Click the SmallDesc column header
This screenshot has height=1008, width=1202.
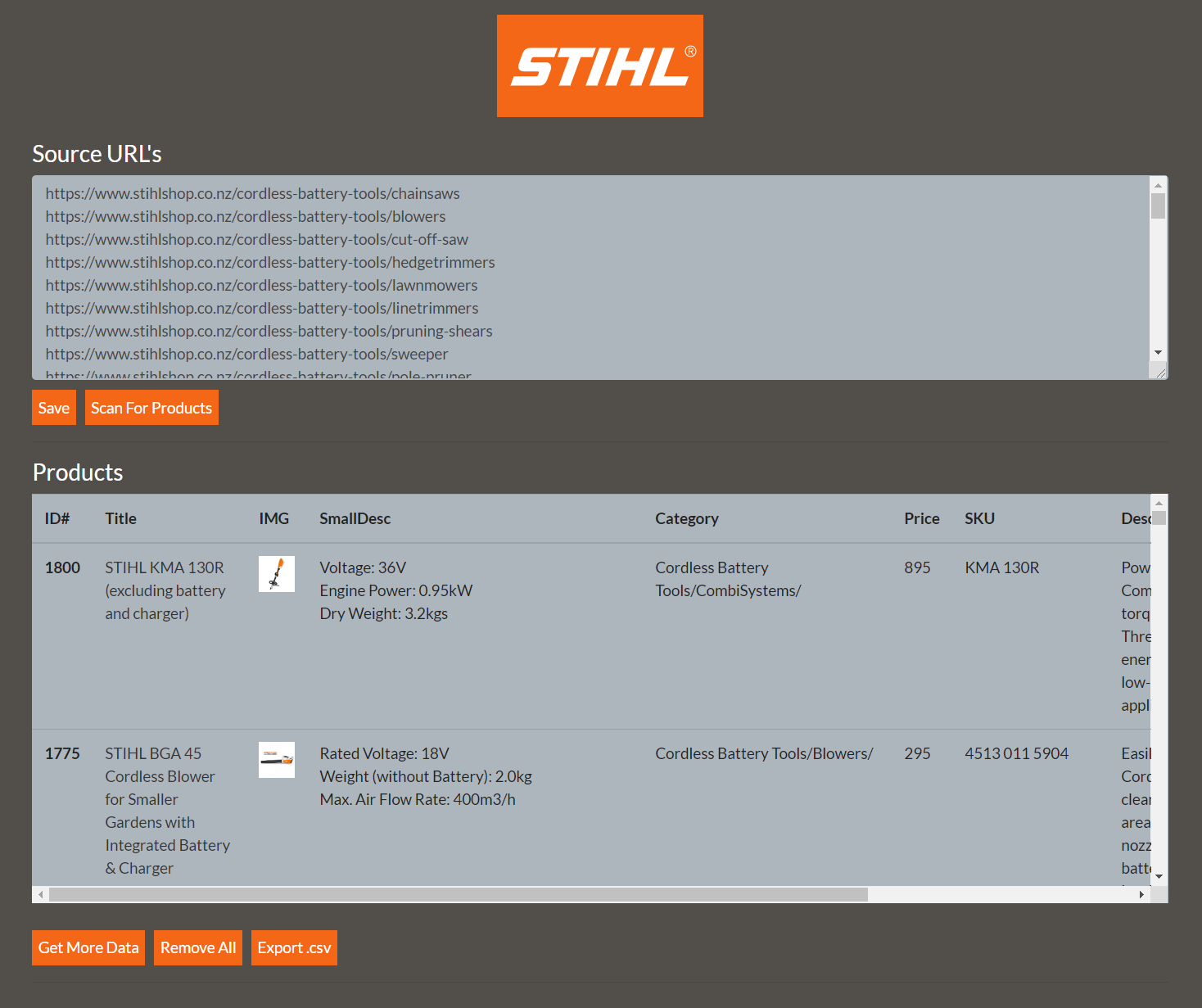tap(355, 518)
